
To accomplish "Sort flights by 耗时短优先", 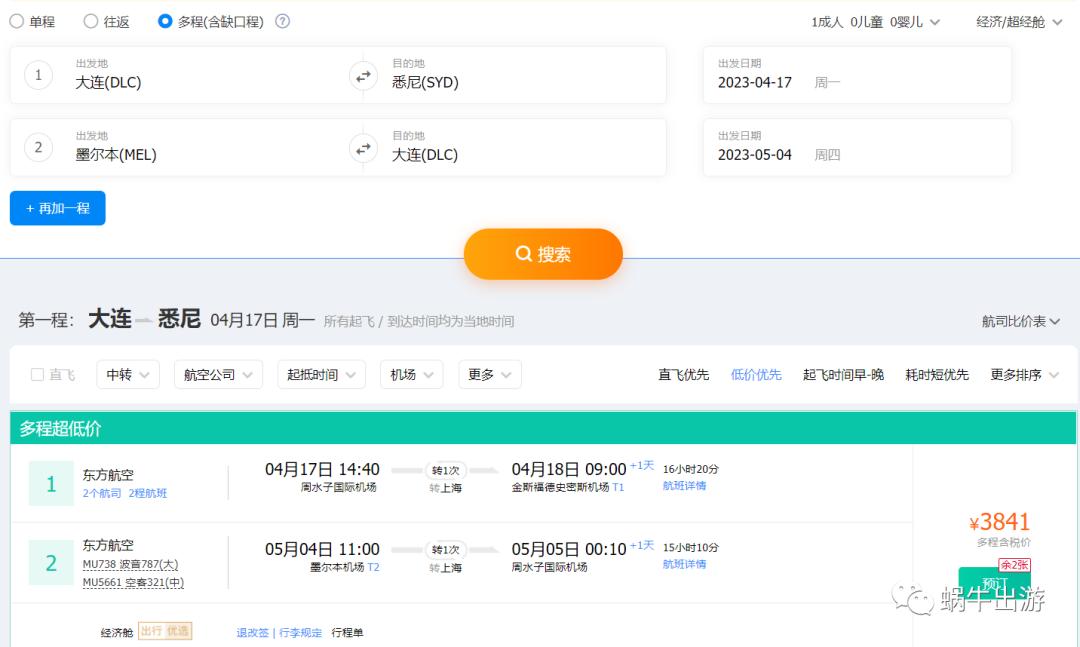I will click(x=936, y=374).
